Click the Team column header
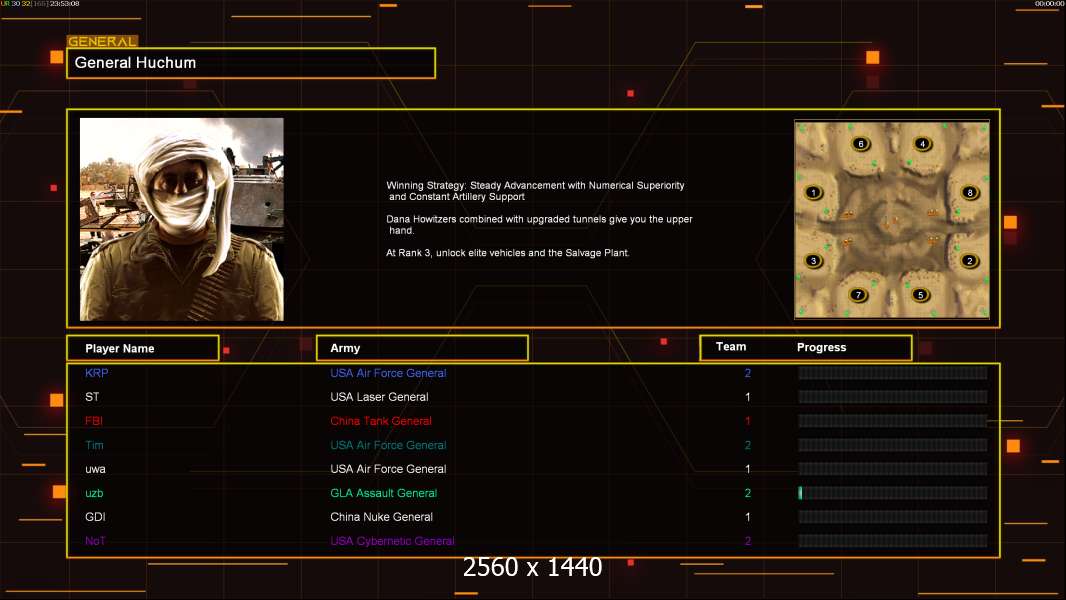This screenshot has width=1066, height=600. [x=731, y=347]
